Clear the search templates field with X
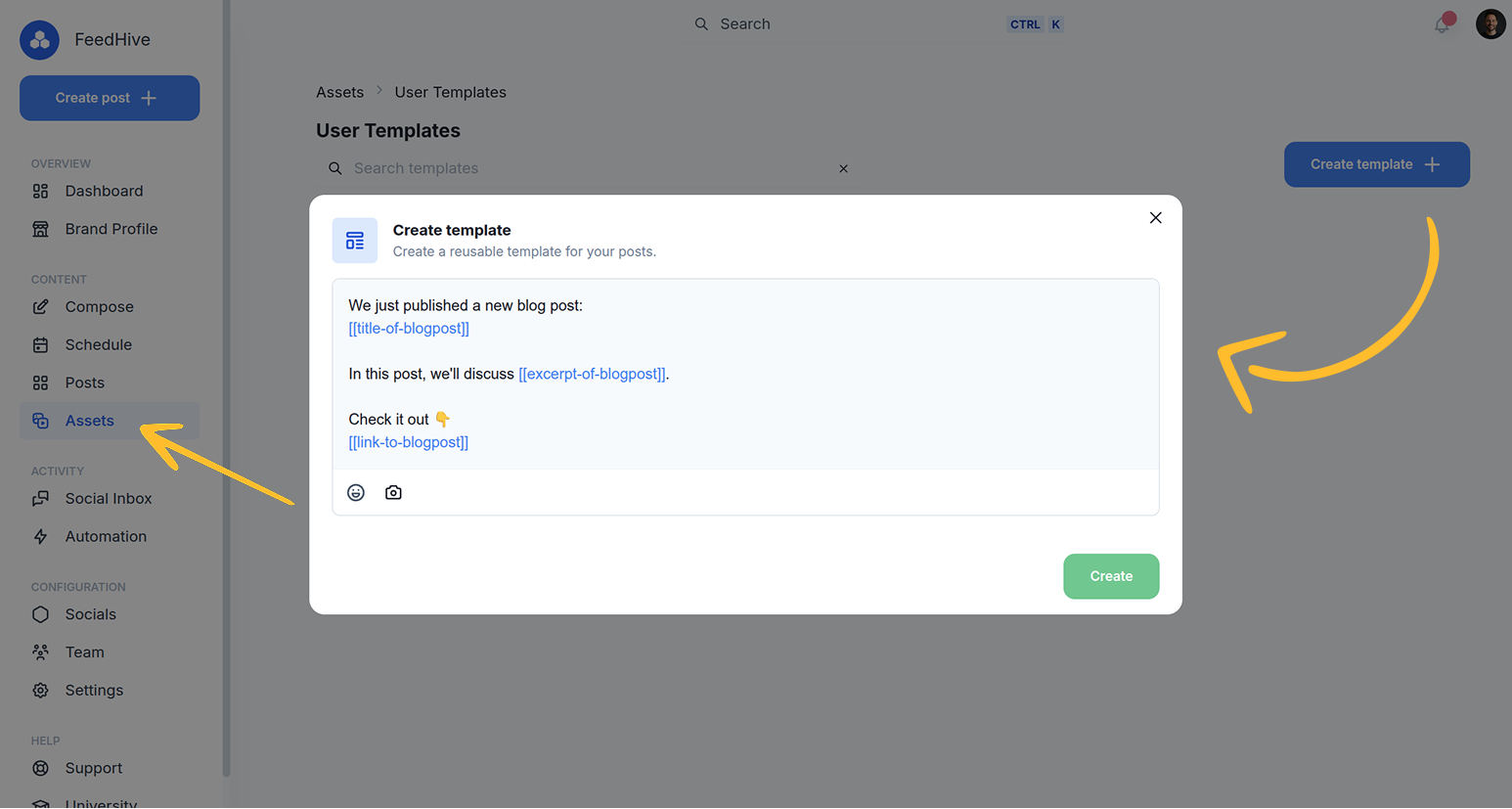The width and height of the screenshot is (1512, 809). 843,169
